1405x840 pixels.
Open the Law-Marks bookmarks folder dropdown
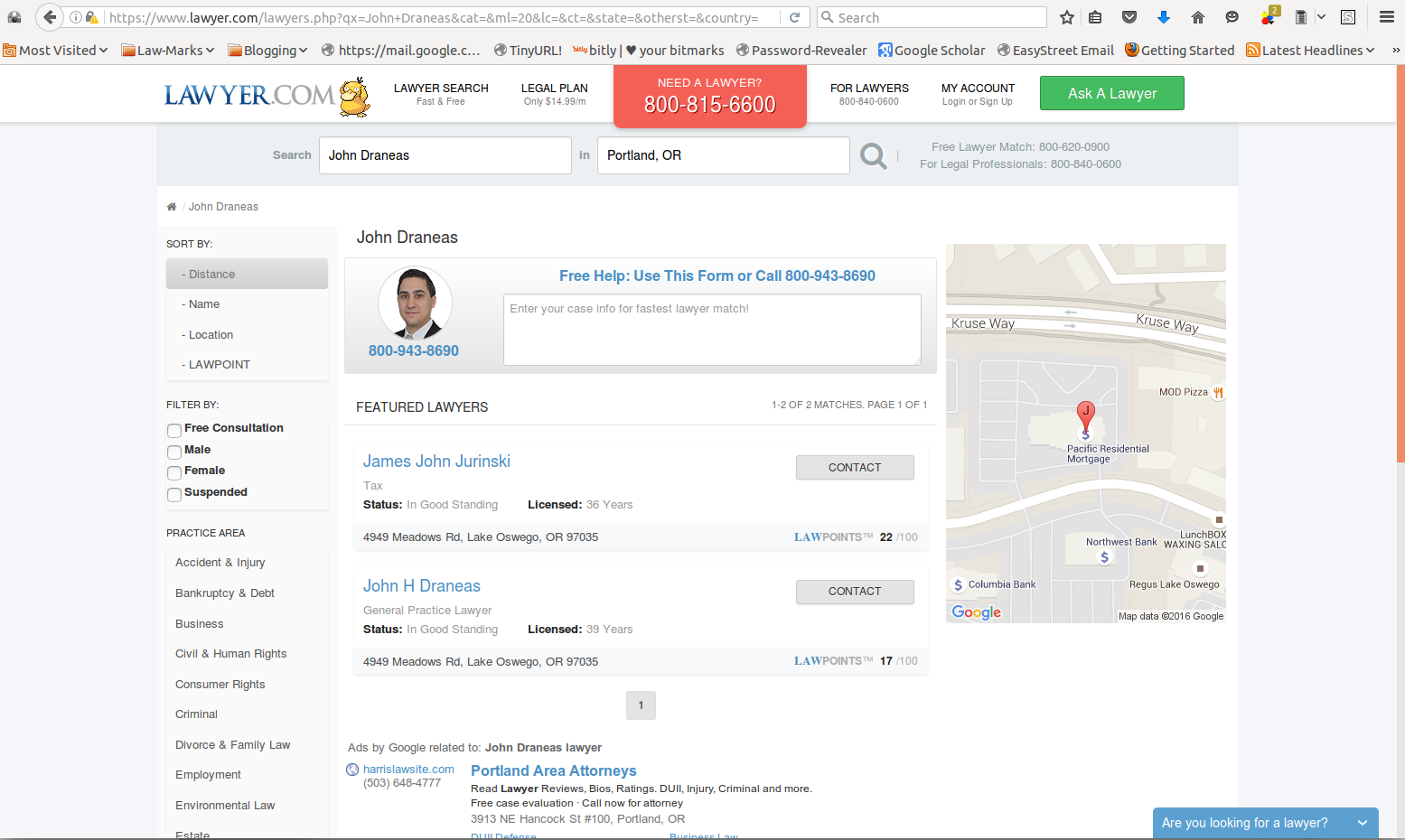click(x=168, y=51)
